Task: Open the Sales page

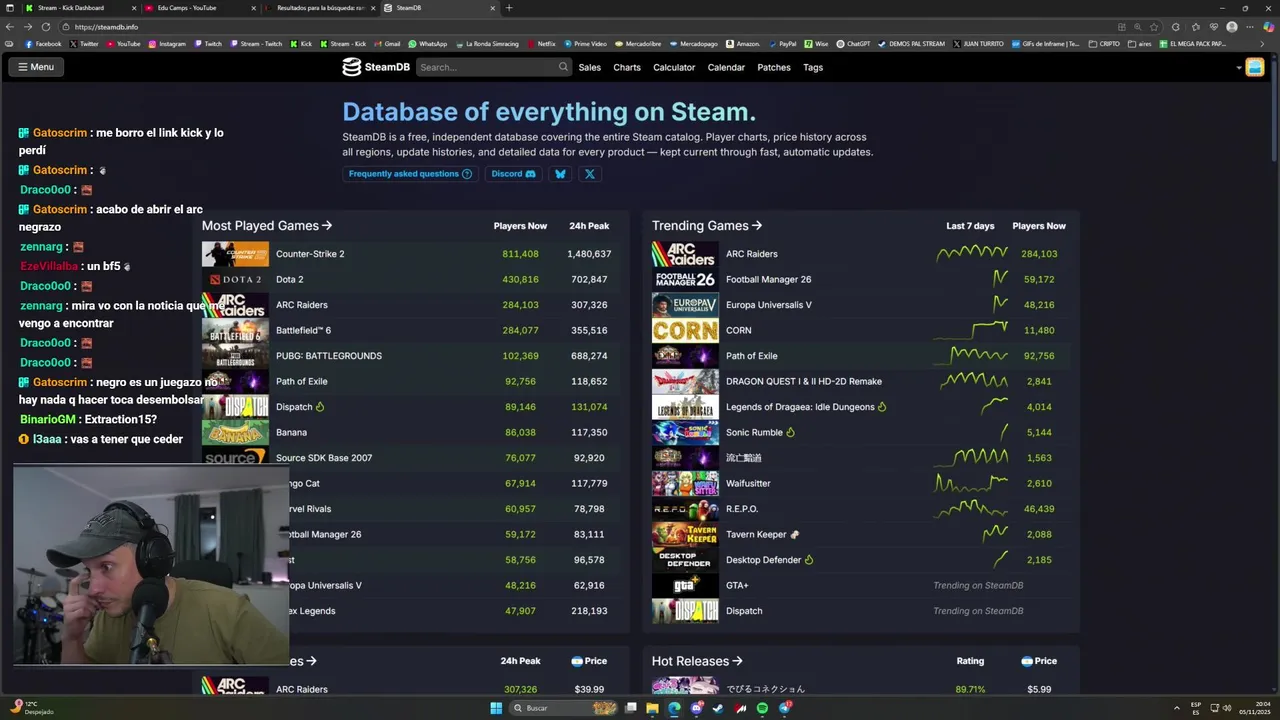Action: coord(590,67)
